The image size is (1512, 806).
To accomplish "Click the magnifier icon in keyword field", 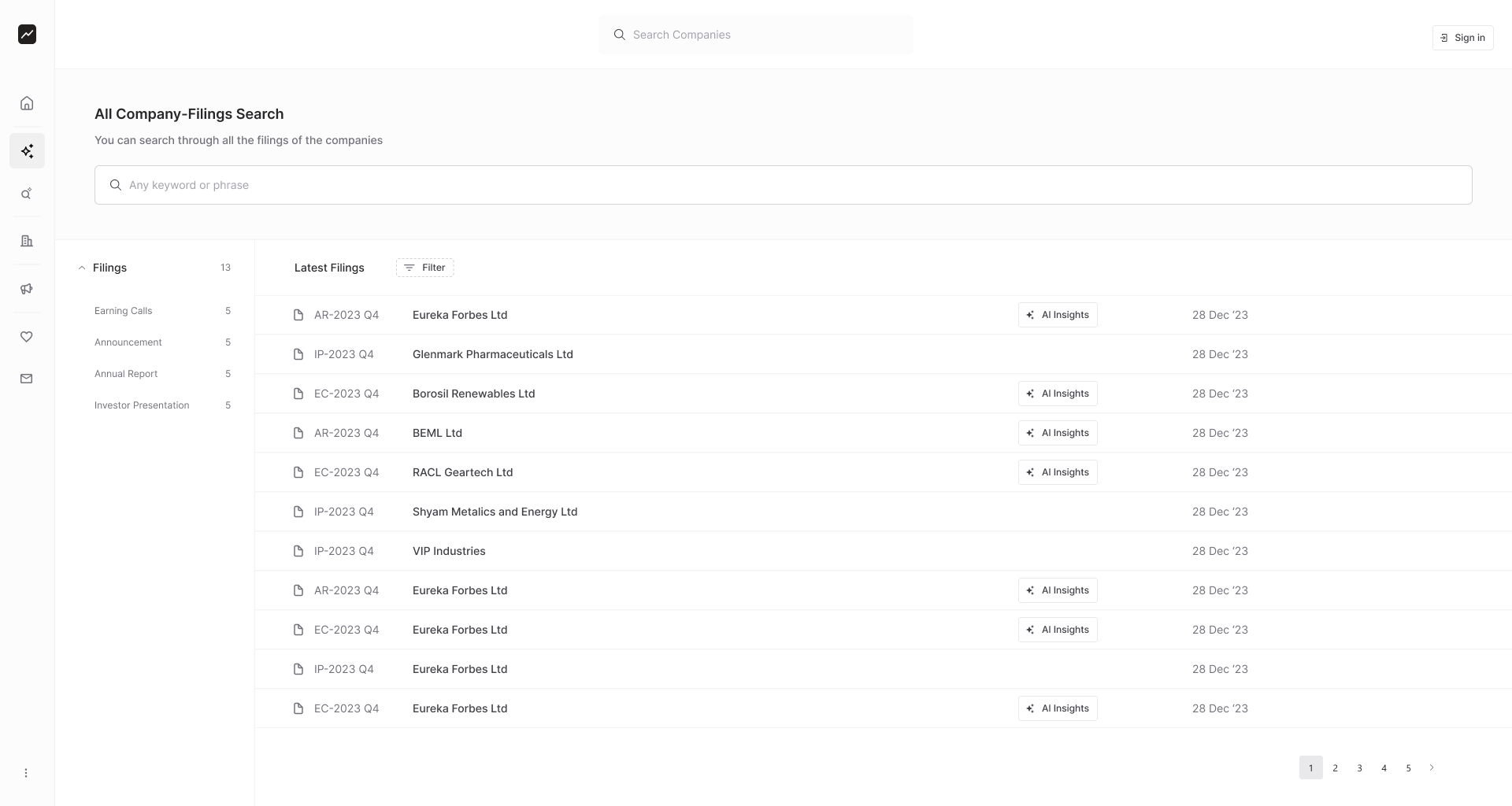I will click(x=116, y=185).
